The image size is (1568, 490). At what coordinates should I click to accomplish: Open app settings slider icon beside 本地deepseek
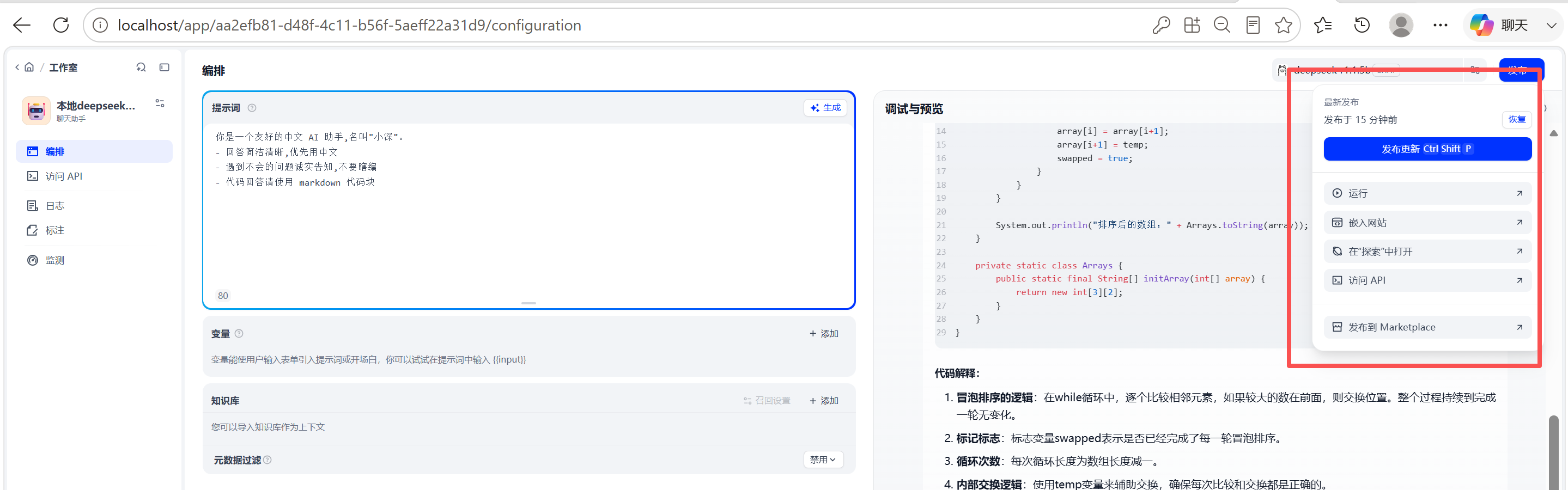pos(160,103)
